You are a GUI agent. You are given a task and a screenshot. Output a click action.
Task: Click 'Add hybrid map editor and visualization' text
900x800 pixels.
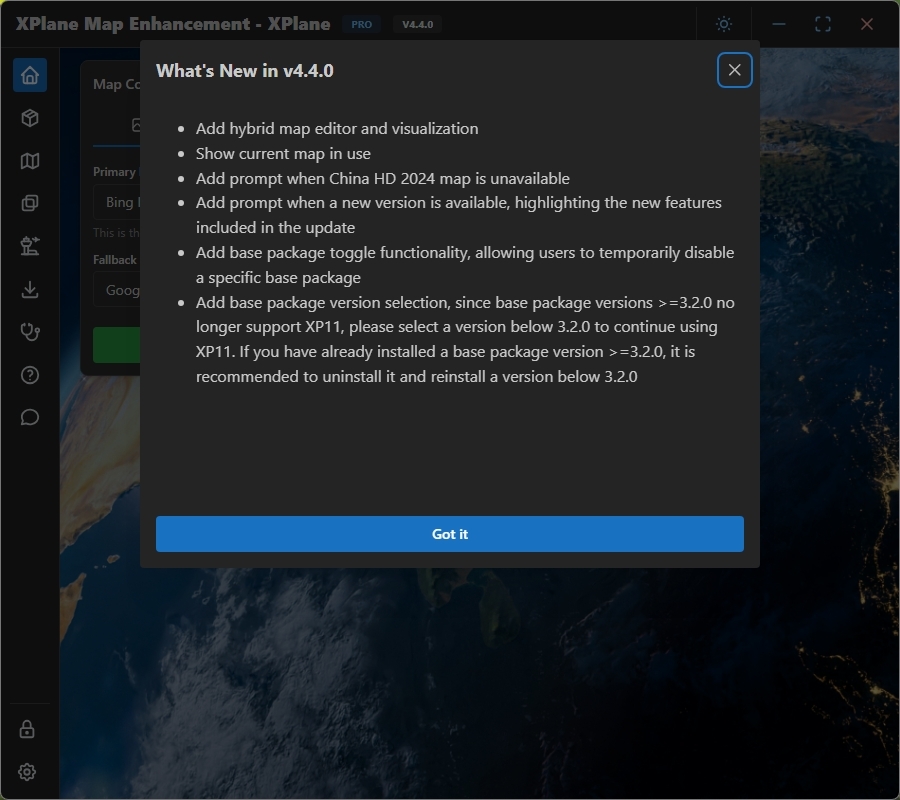(337, 129)
